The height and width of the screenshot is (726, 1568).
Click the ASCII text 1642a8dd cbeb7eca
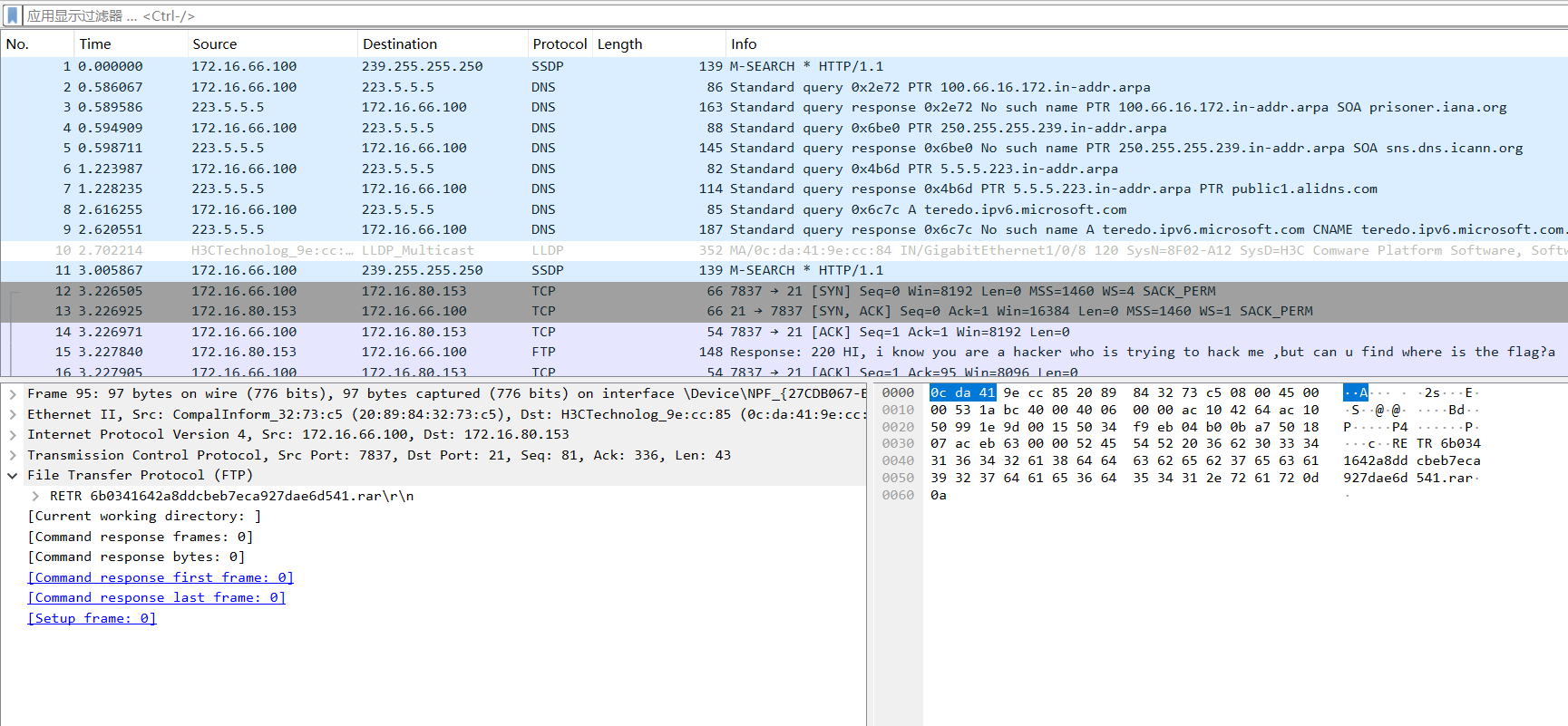click(1411, 460)
